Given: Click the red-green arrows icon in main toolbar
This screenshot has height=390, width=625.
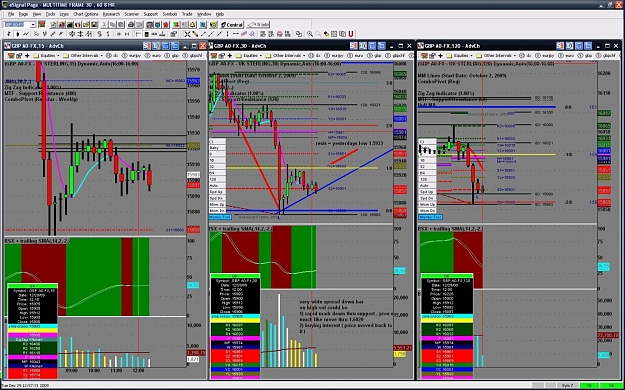Looking at the screenshot, I should tap(175, 25).
